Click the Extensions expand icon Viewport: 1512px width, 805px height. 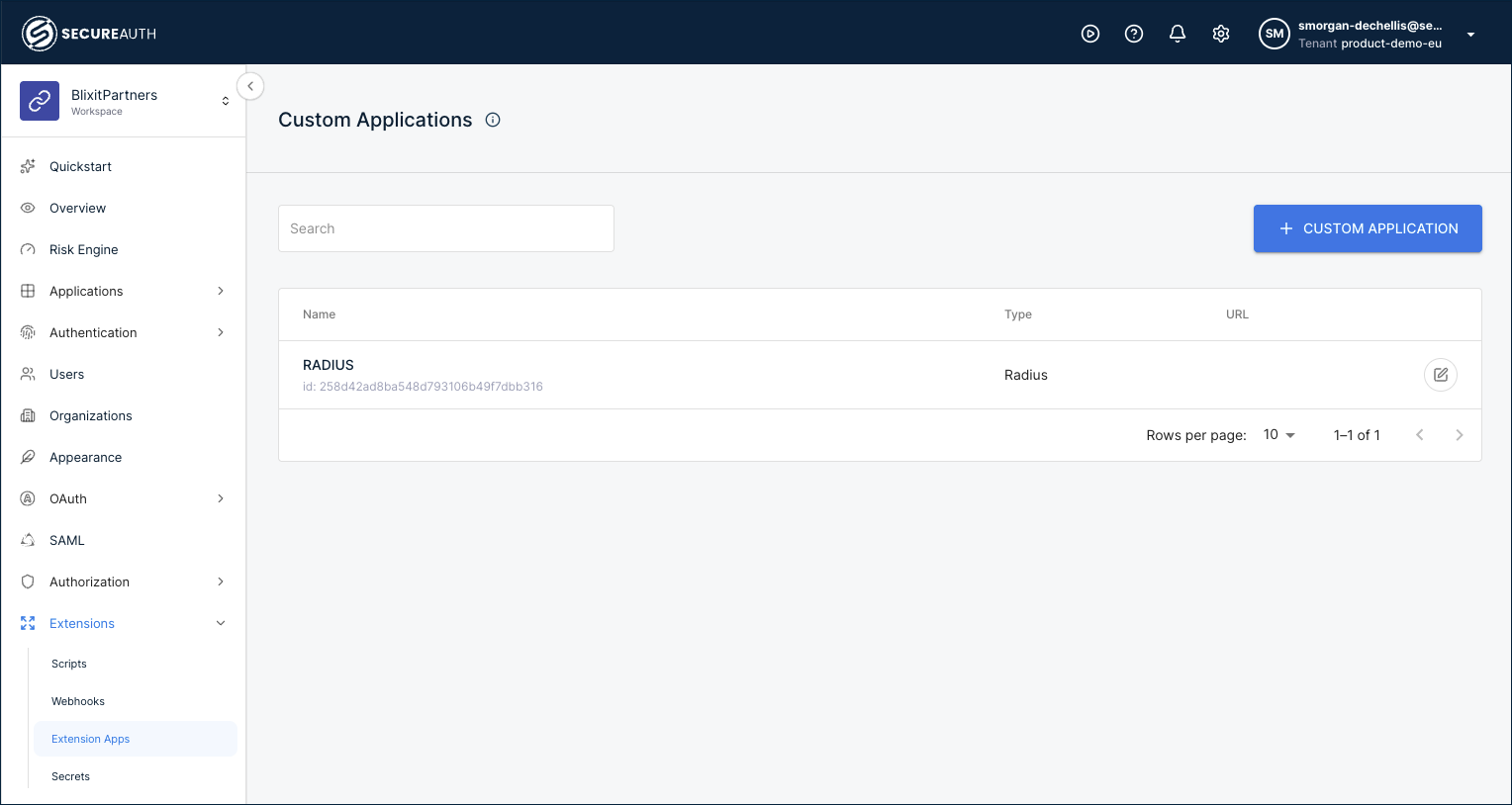[x=28, y=623]
